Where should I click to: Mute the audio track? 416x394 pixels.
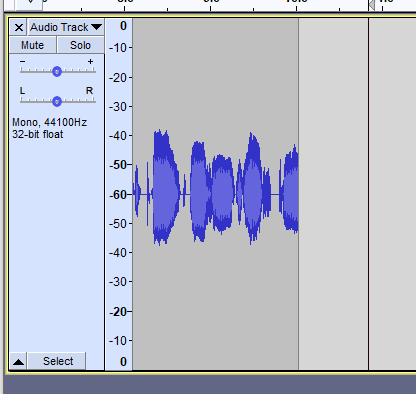pyautogui.click(x=33, y=45)
